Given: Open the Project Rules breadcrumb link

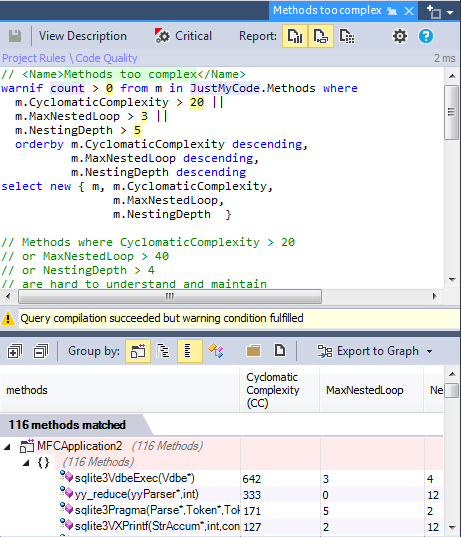Looking at the screenshot, I should 34,58.
